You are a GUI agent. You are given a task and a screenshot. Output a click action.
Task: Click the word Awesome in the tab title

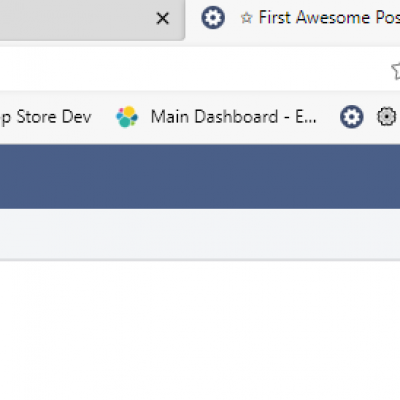(333, 17)
